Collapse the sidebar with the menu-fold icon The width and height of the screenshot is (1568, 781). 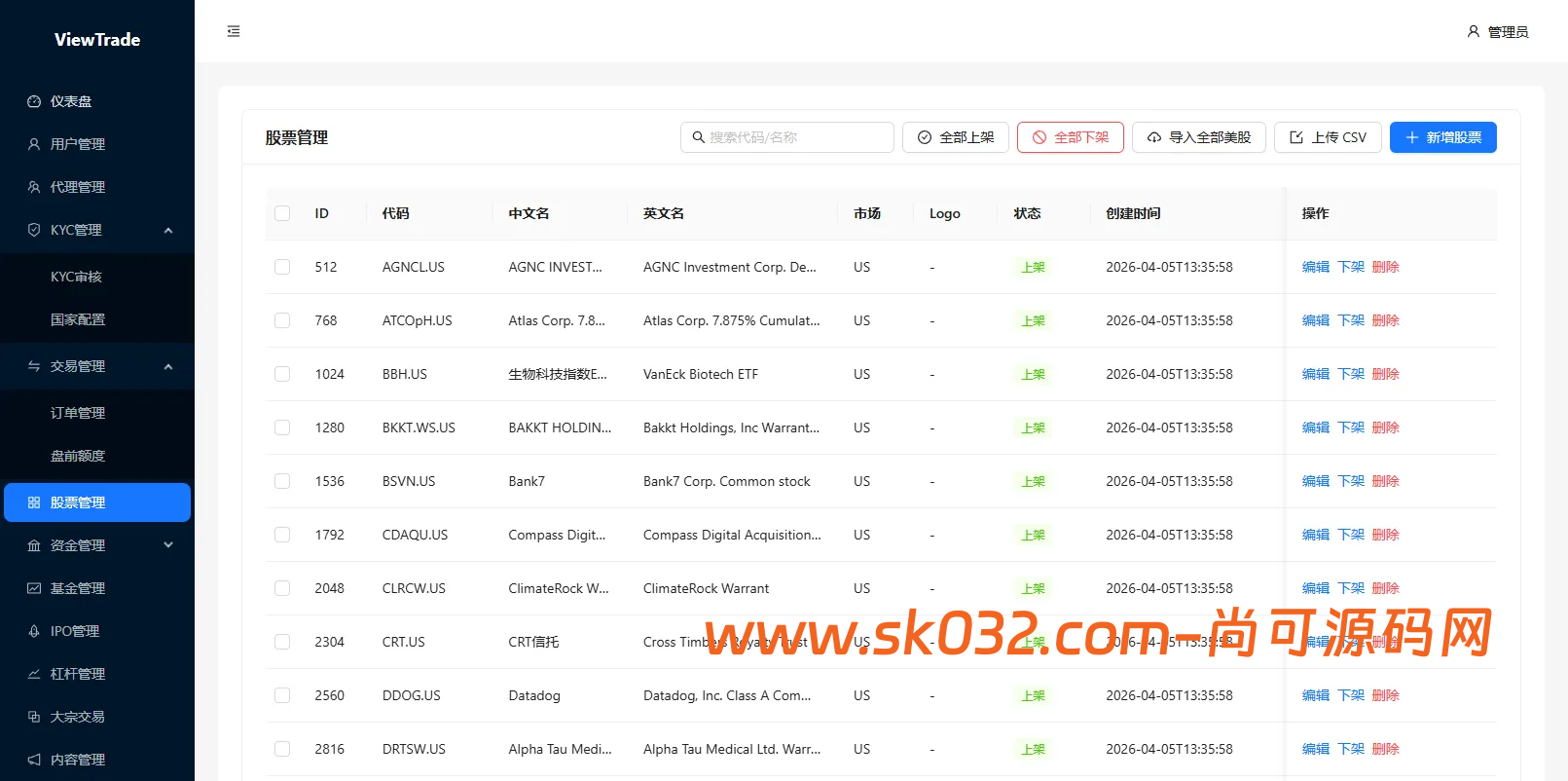(x=234, y=31)
